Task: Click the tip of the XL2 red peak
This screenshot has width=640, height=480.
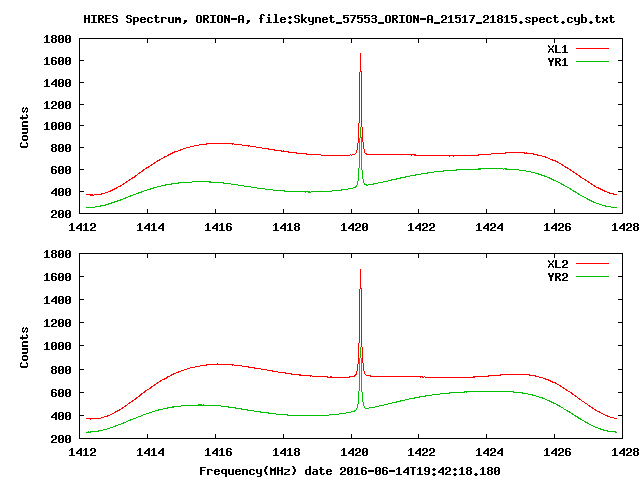Action: [x=360, y=270]
